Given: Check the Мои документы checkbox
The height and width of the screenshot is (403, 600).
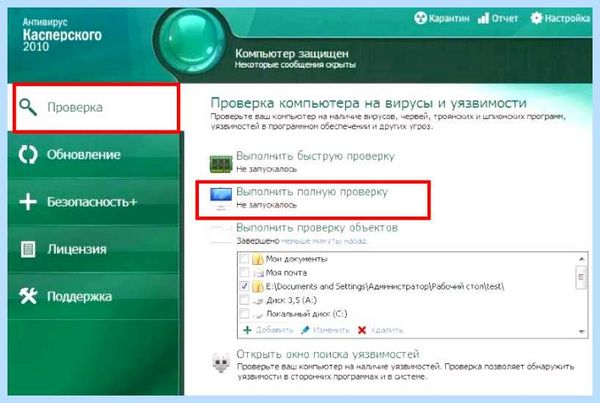Looking at the screenshot, I should [244, 259].
